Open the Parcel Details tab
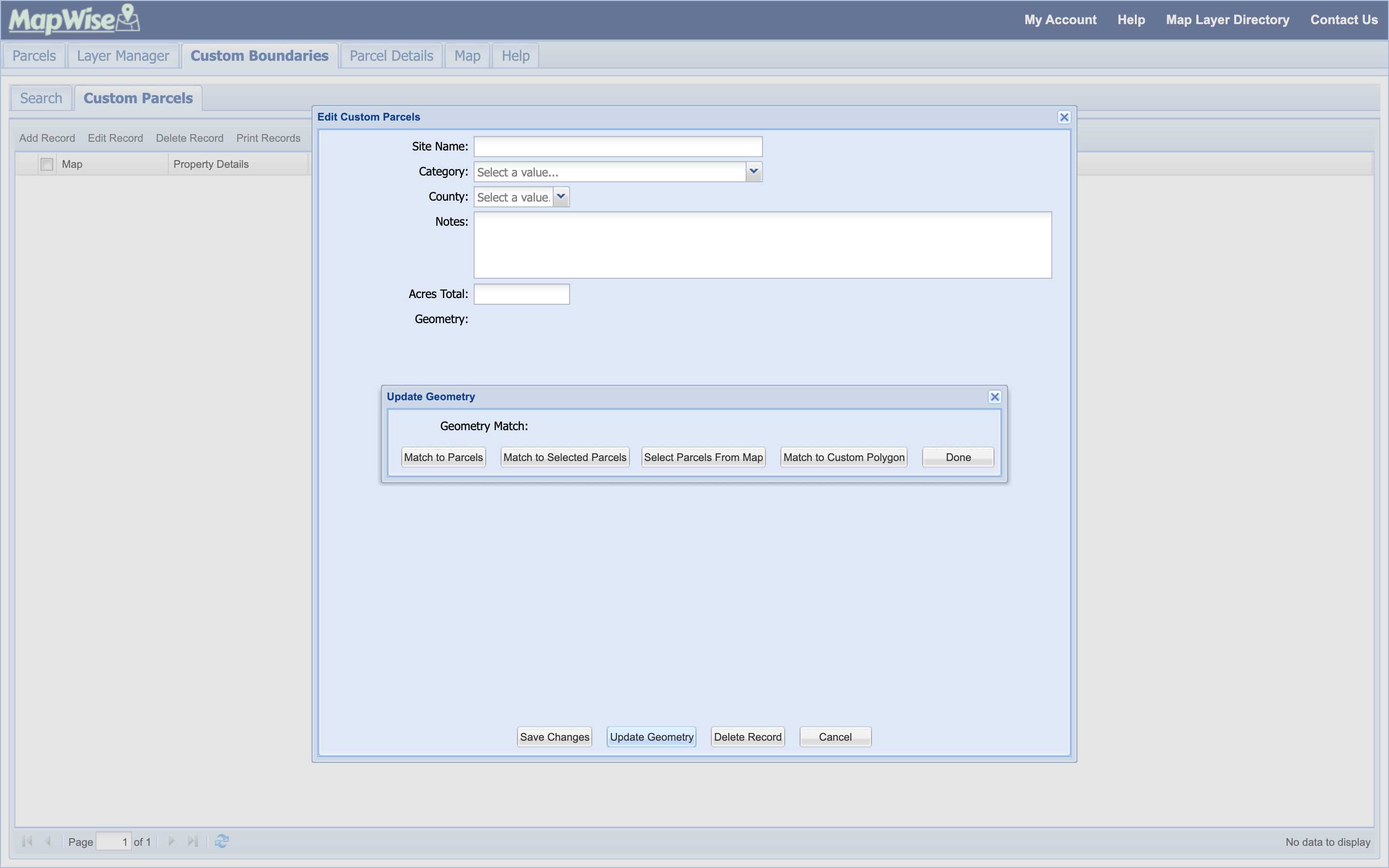This screenshot has width=1389, height=868. pyautogui.click(x=391, y=55)
